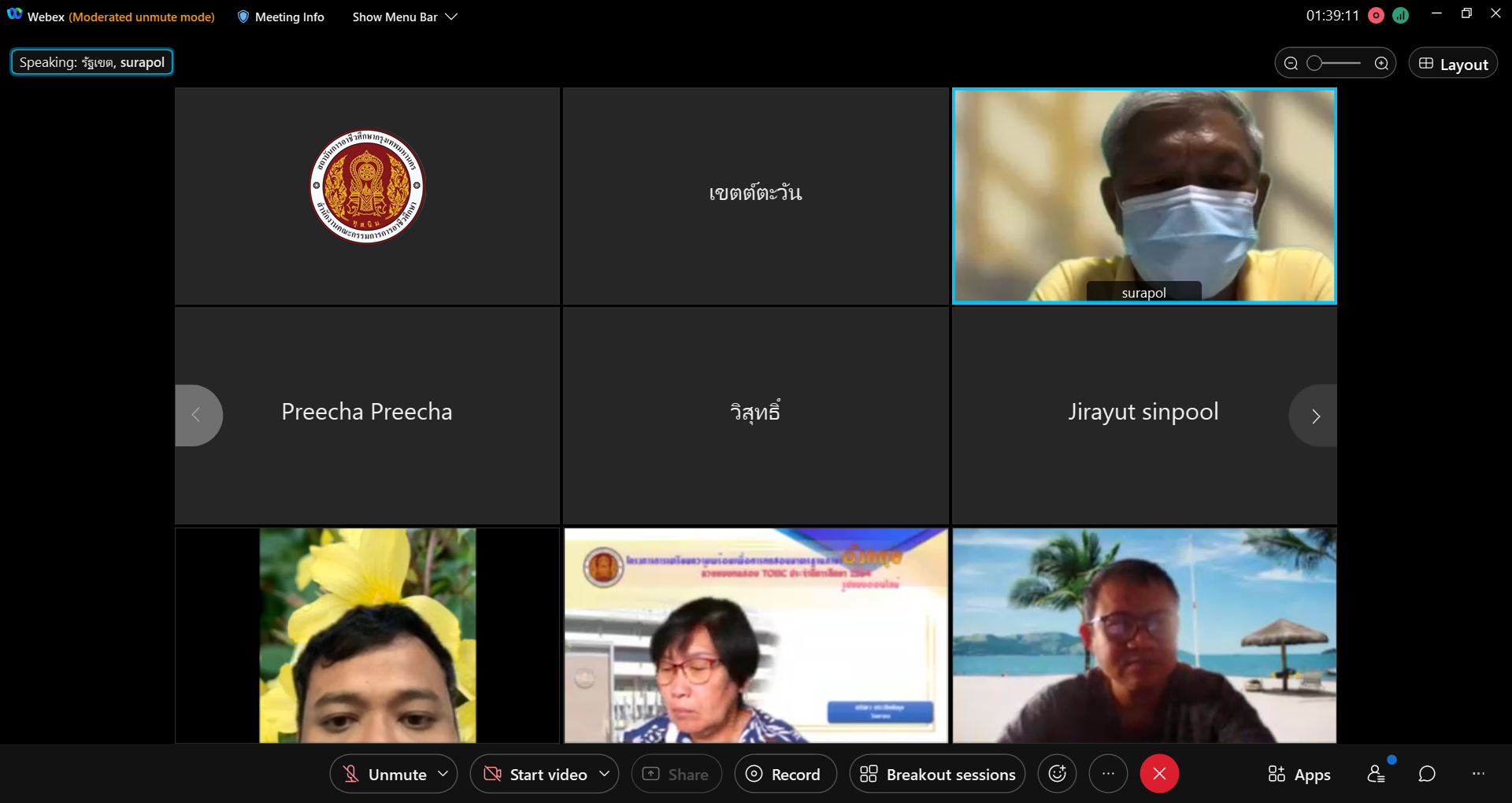This screenshot has height=803, width=1512.
Task: Open the participants panel icon
Action: click(1376, 774)
